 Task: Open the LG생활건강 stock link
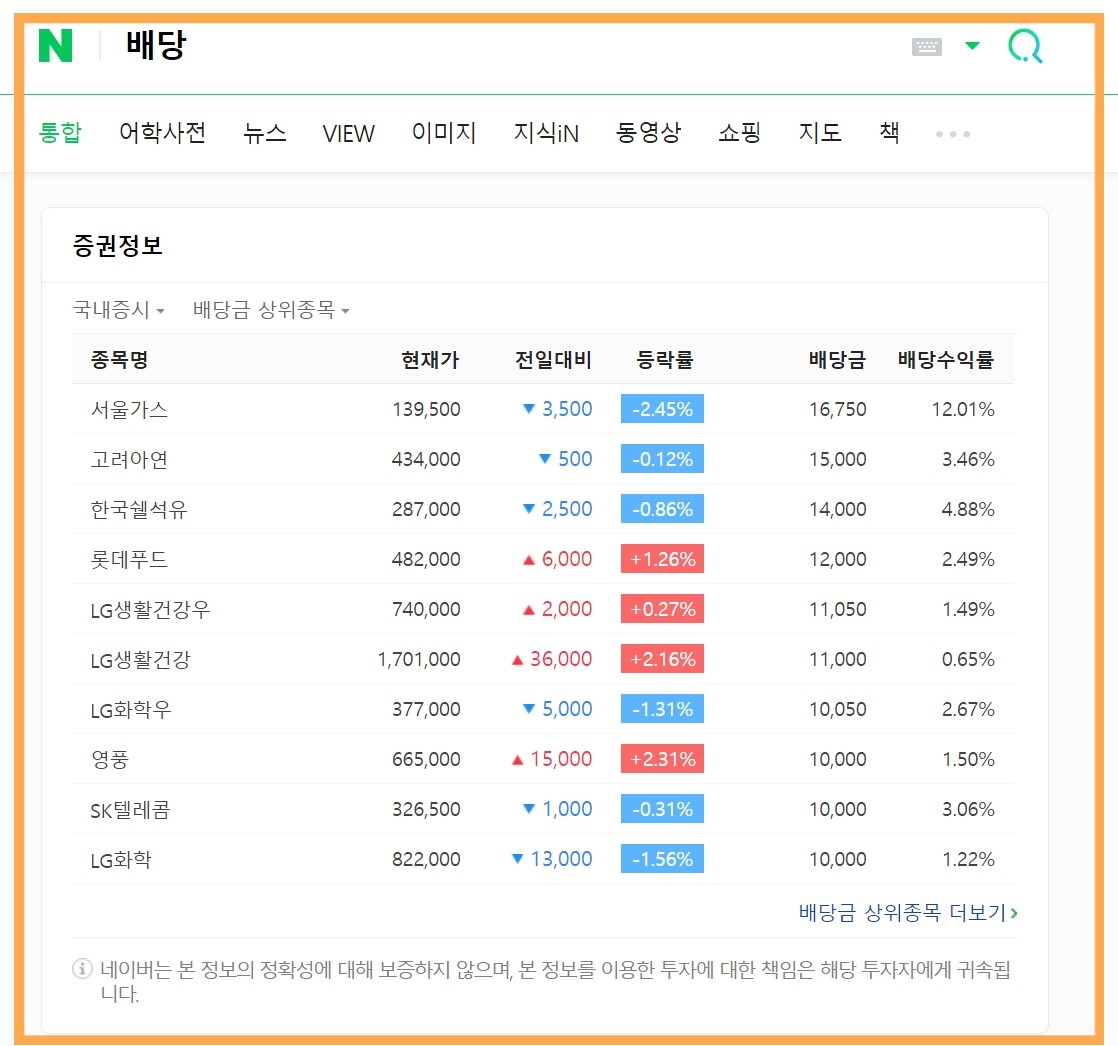(140, 660)
